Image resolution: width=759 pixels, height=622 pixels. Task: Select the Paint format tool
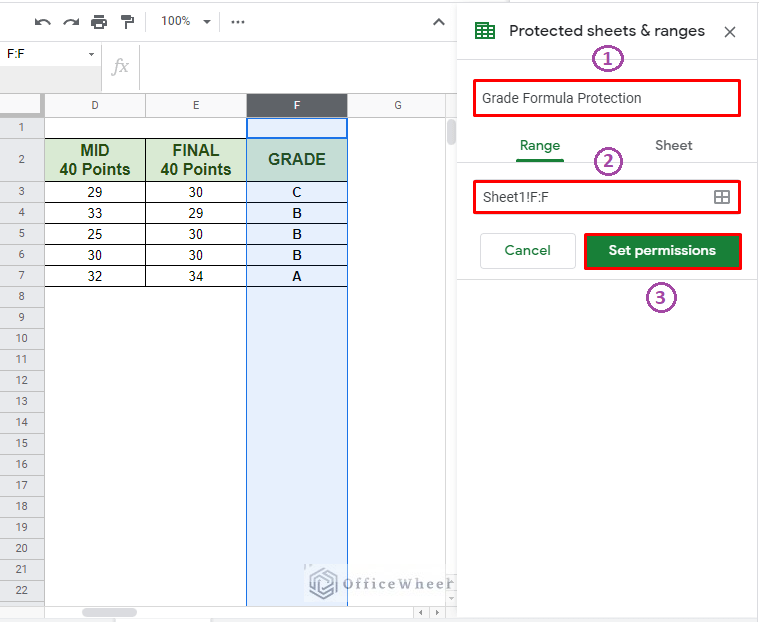127,21
